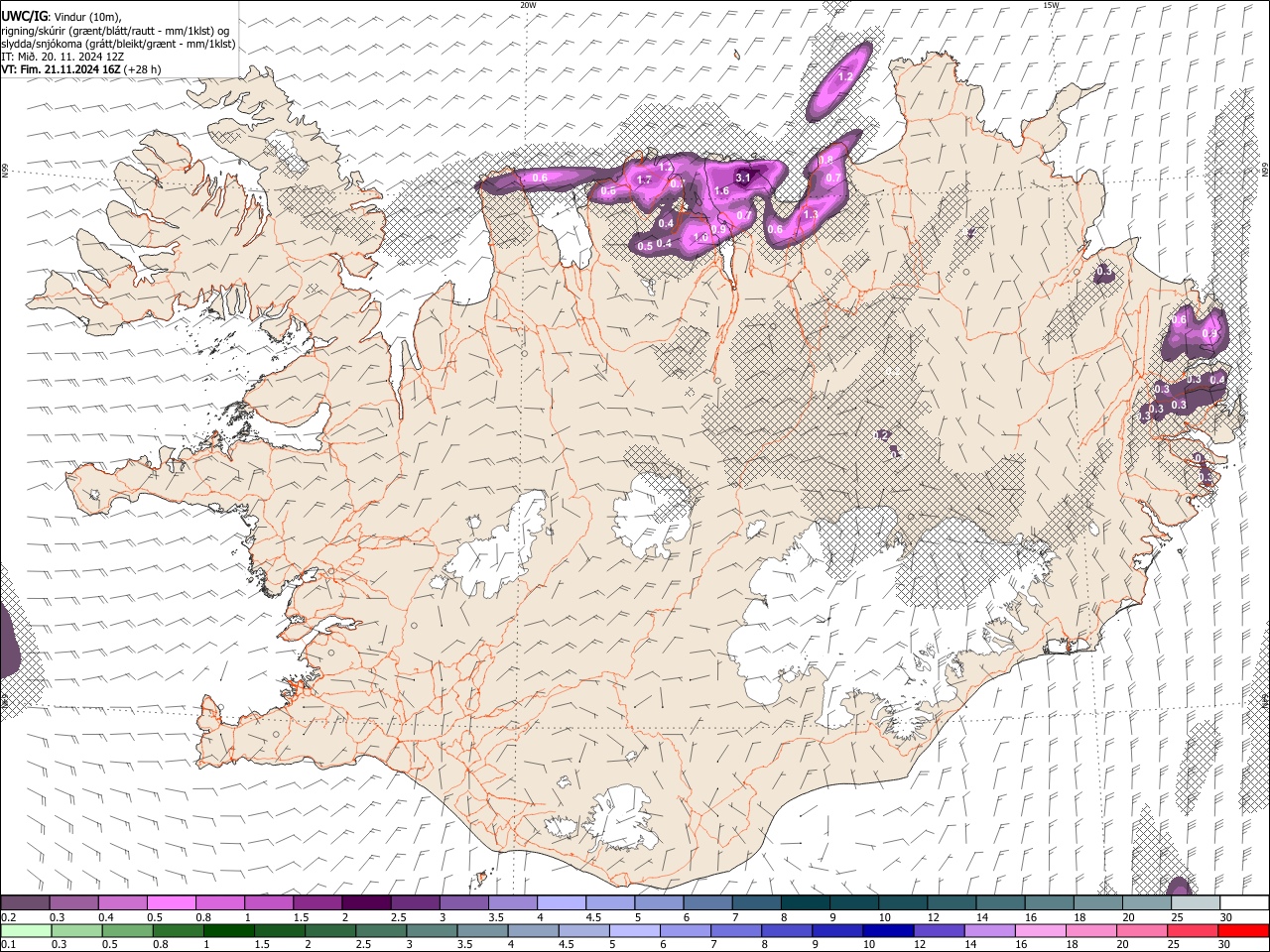The height and width of the screenshot is (952, 1270).
Task: Click the 1.7 snowfall value on the north coast
Action: (644, 180)
